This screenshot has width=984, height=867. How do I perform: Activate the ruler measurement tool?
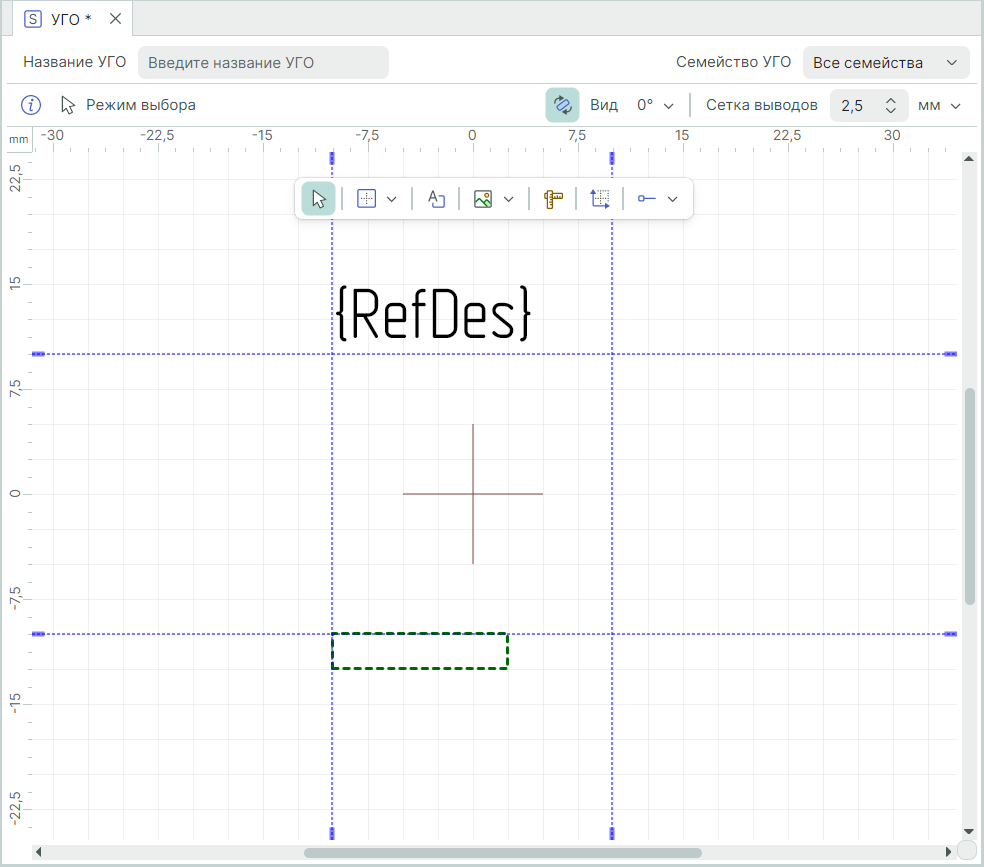(x=553, y=199)
